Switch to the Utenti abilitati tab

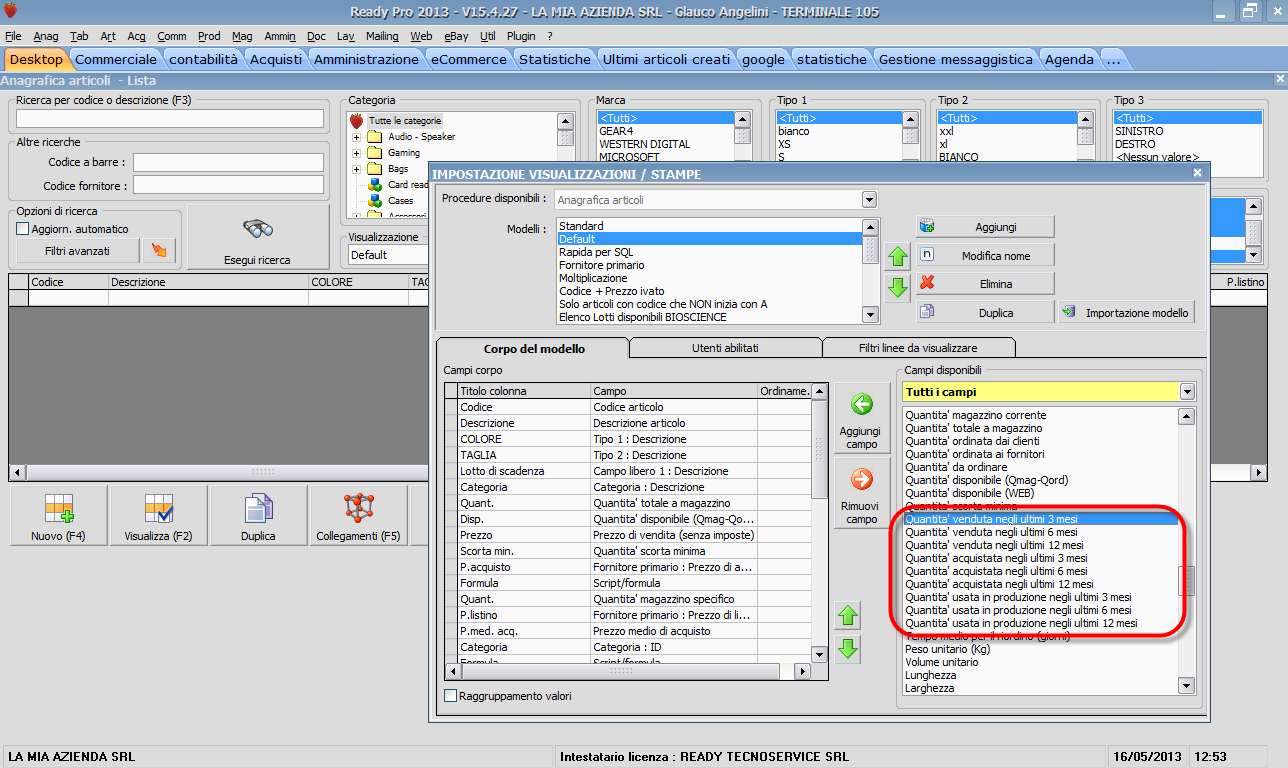(725, 348)
